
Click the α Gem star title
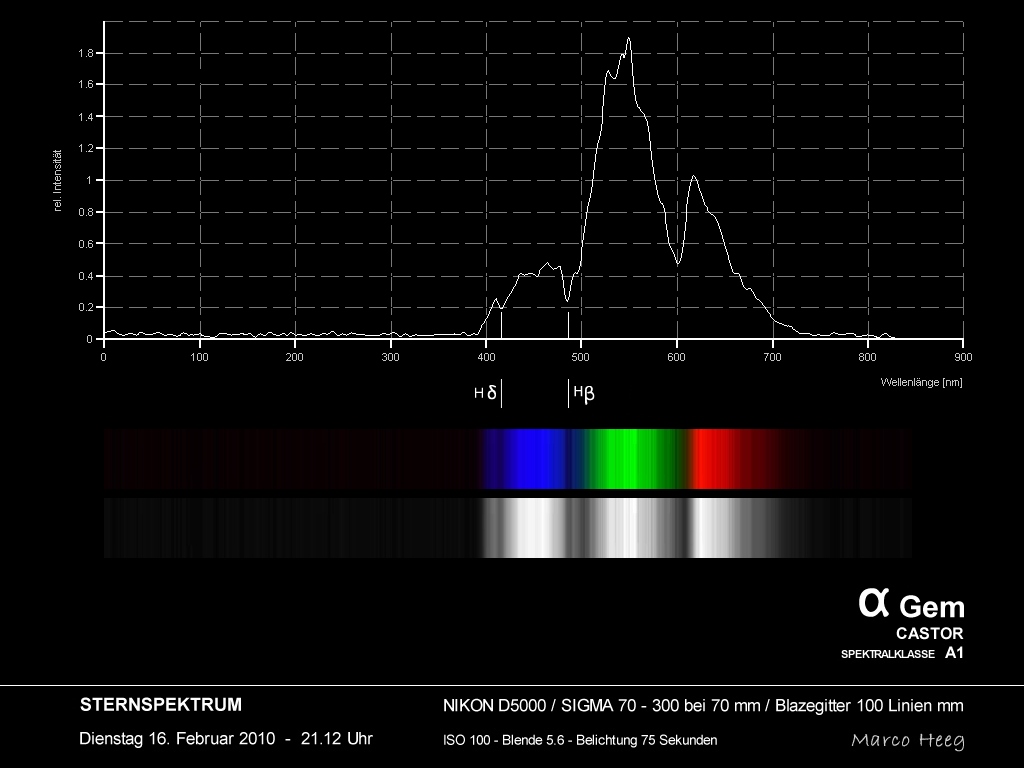(911, 604)
